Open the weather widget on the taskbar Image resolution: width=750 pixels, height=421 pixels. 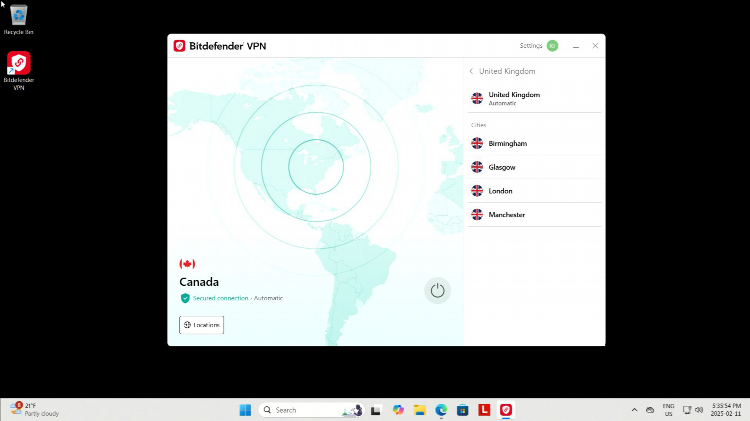34,410
